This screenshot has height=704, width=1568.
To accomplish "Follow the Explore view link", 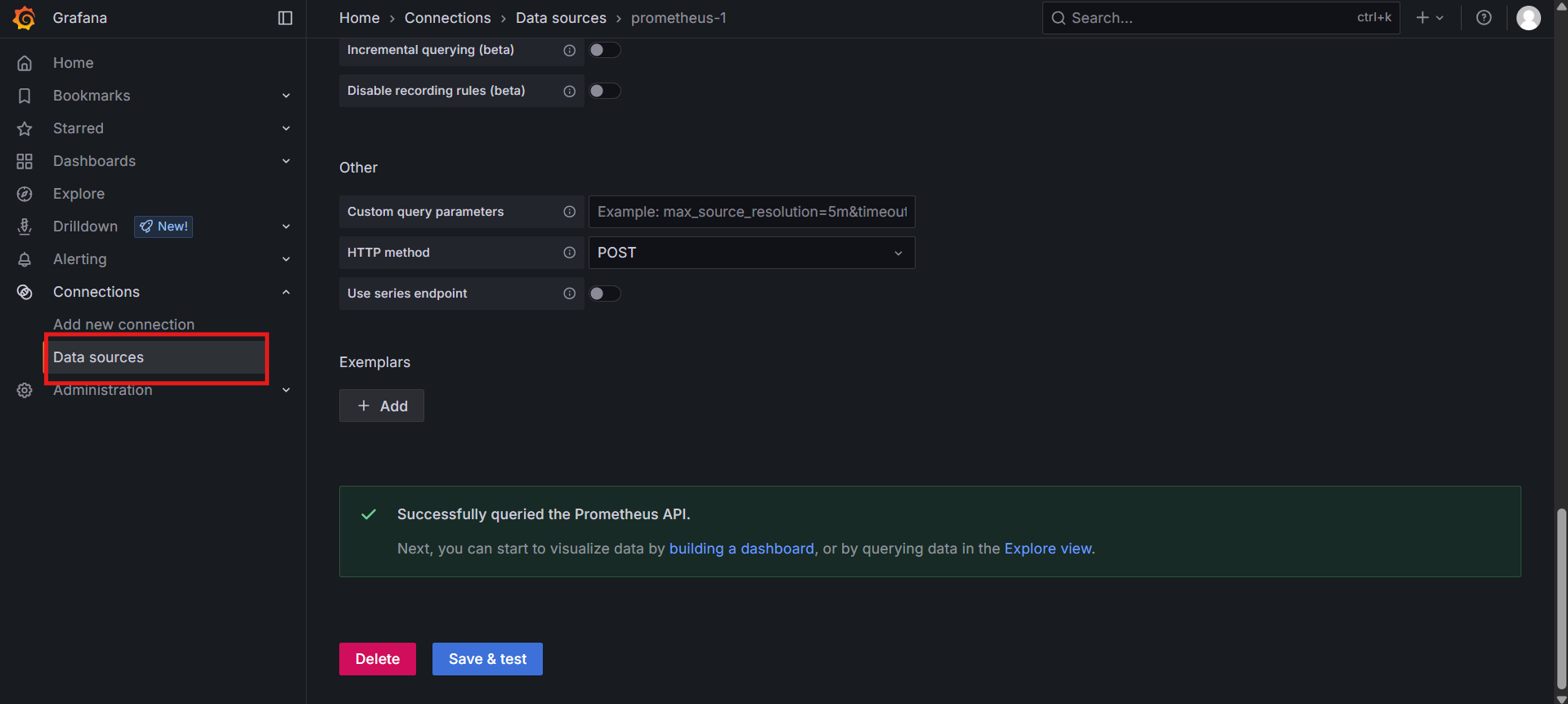I will click(x=1048, y=549).
